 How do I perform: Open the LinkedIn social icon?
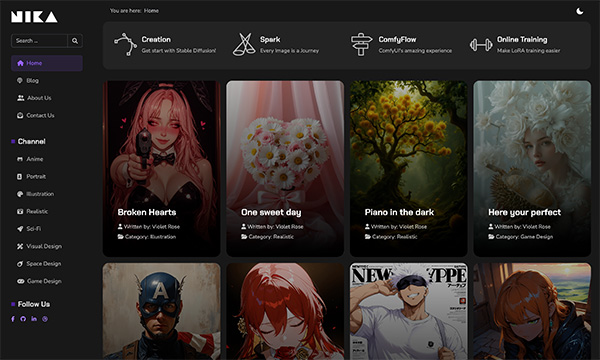pyautogui.click(x=34, y=319)
